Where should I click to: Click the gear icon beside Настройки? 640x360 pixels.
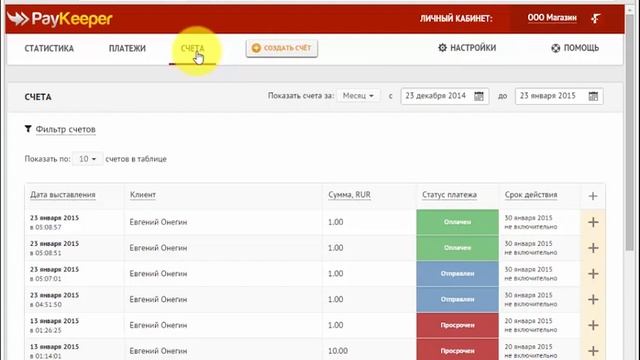[442, 48]
